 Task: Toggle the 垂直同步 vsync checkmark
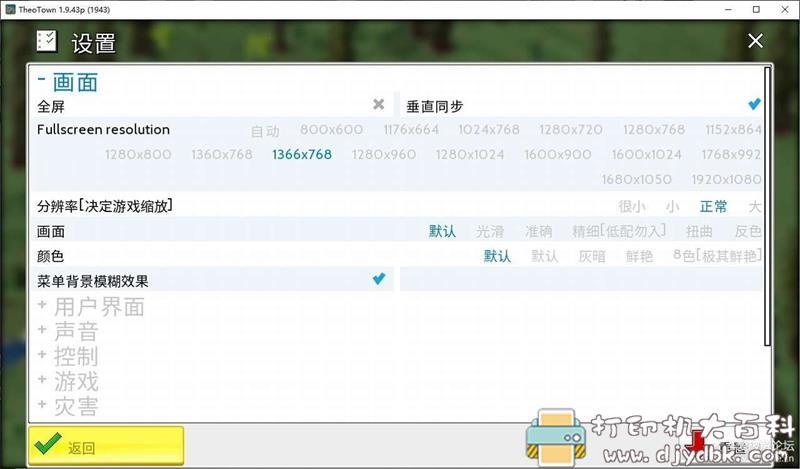(754, 104)
